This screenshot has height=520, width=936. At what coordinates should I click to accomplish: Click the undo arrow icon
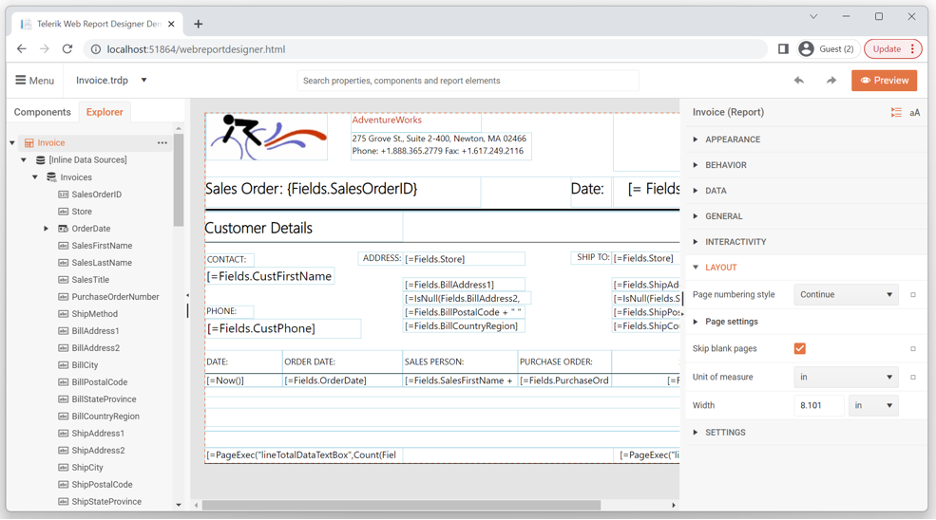pos(799,81)
